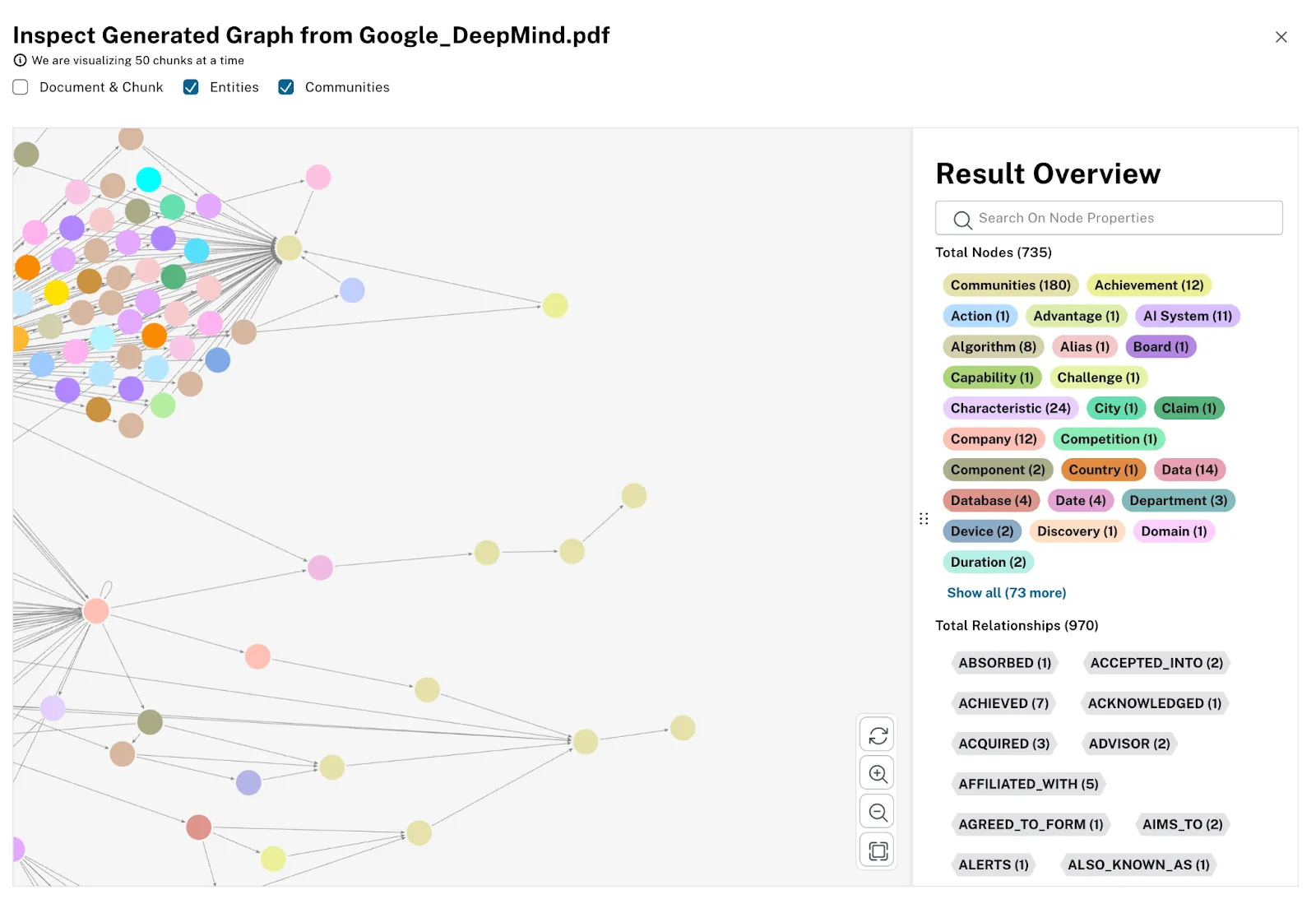Zoom in on the graph
The width and height of the screenshot is (1316, 899).
[x=878, y=773]
